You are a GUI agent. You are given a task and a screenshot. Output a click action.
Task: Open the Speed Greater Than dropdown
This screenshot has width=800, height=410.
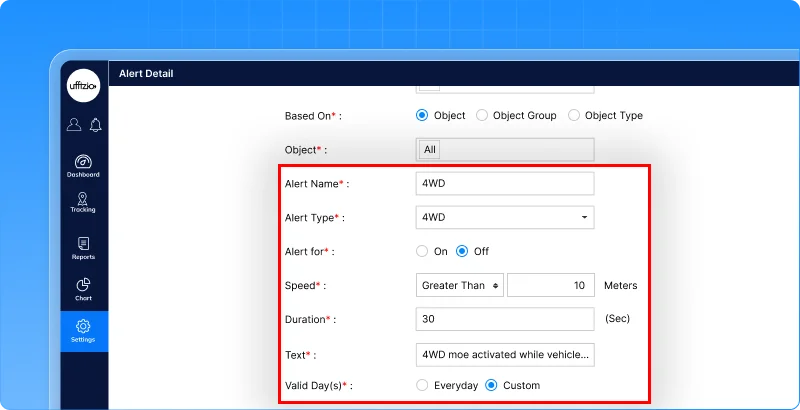(x=460, y=285)
